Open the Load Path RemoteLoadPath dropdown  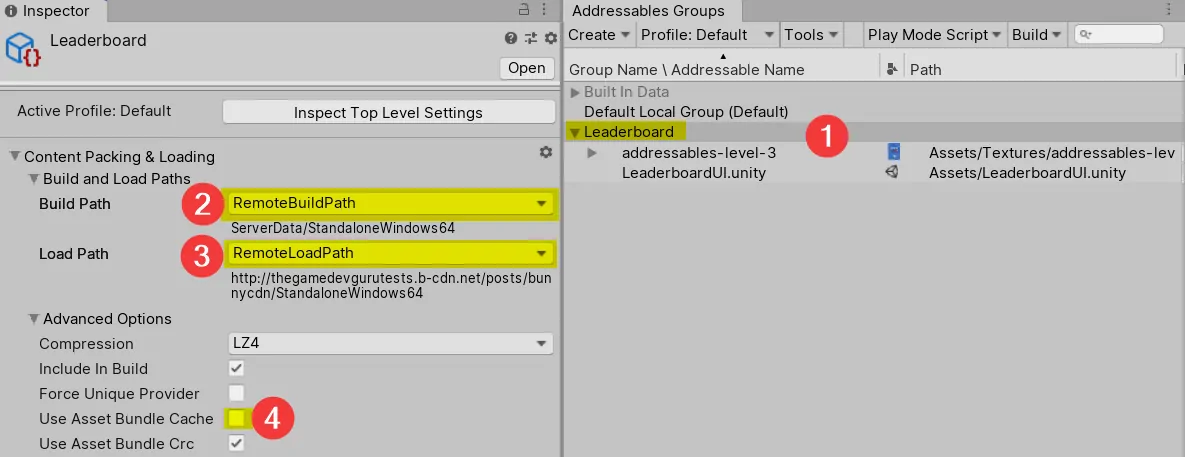(391, 254)
